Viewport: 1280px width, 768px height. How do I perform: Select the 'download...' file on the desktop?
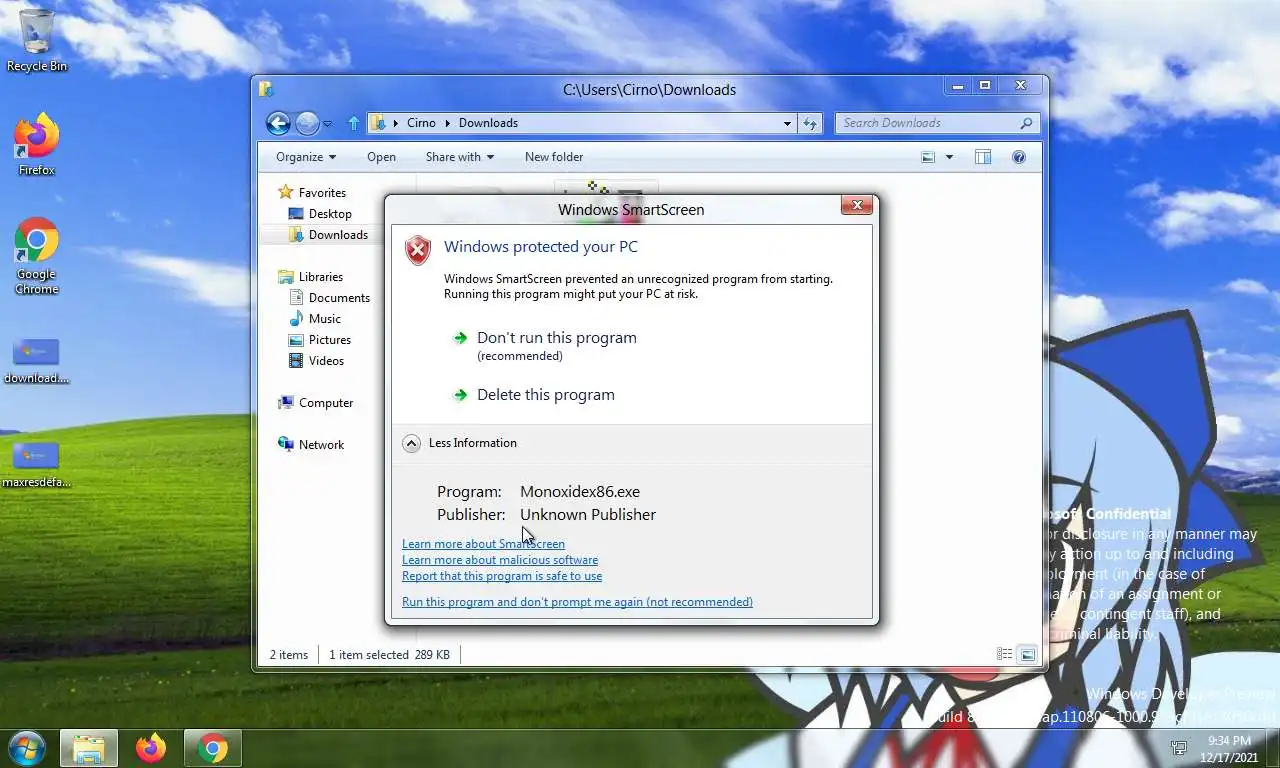pyautogui.click(x=37, y=361)
